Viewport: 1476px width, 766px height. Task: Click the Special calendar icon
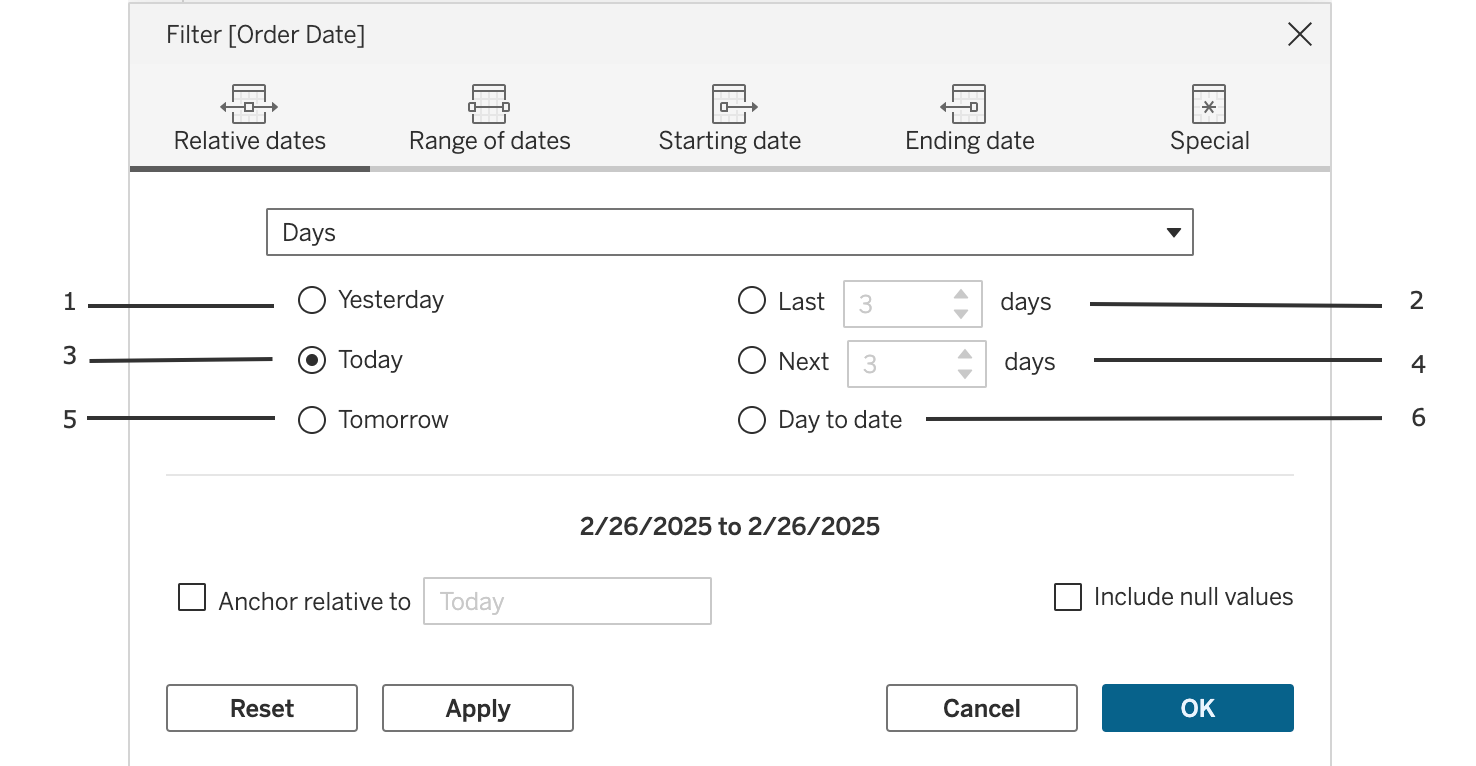coord(1209,104)
